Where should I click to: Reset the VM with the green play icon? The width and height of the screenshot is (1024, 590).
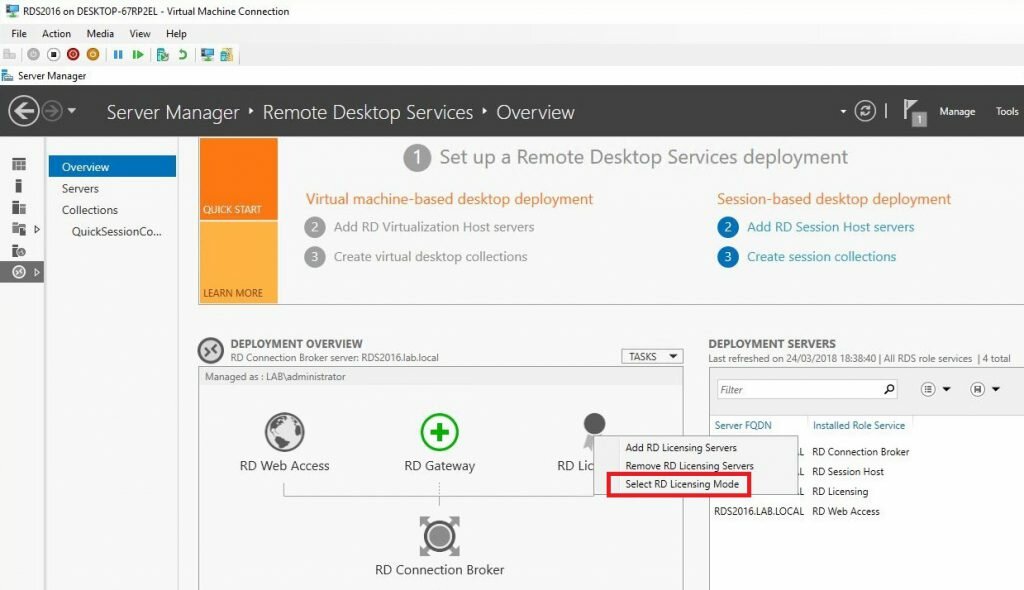pos(138,55)
